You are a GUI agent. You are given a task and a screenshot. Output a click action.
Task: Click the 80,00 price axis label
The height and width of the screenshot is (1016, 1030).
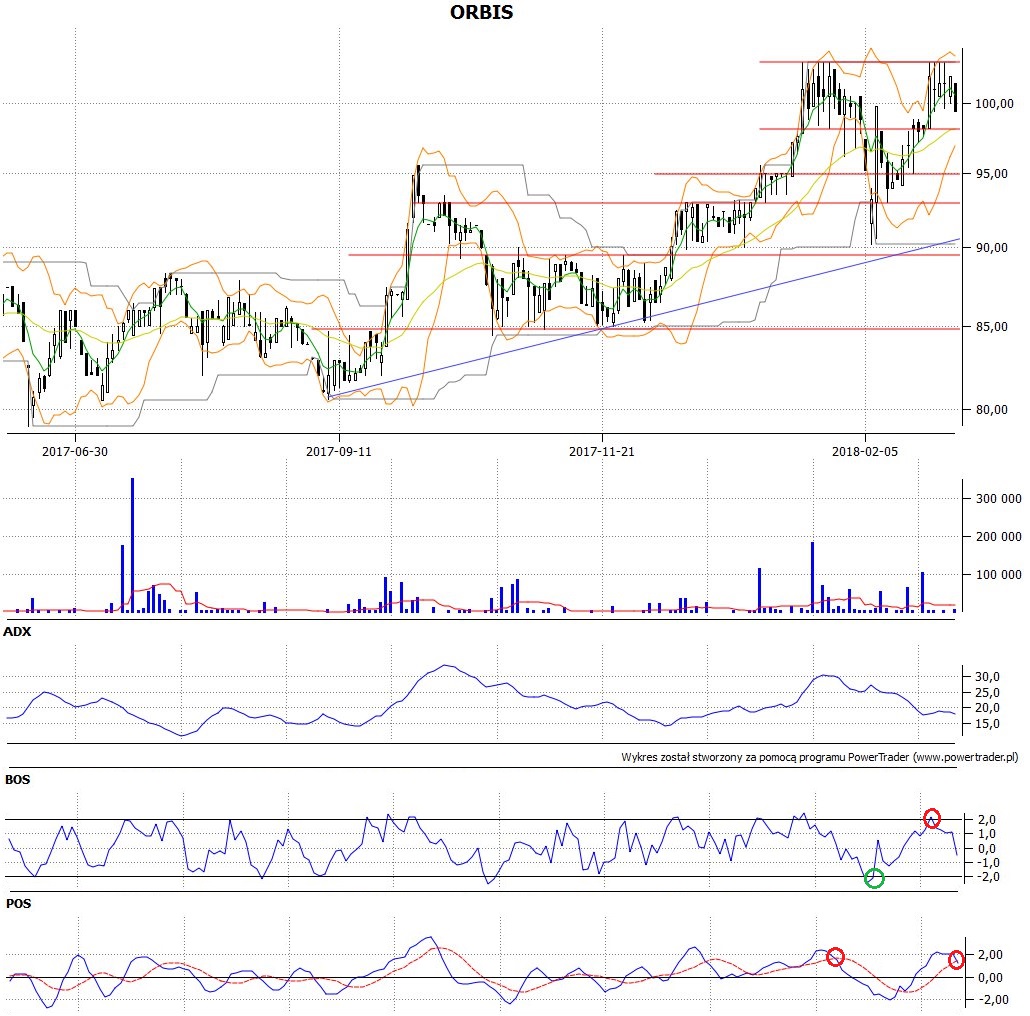pos(991,409)
